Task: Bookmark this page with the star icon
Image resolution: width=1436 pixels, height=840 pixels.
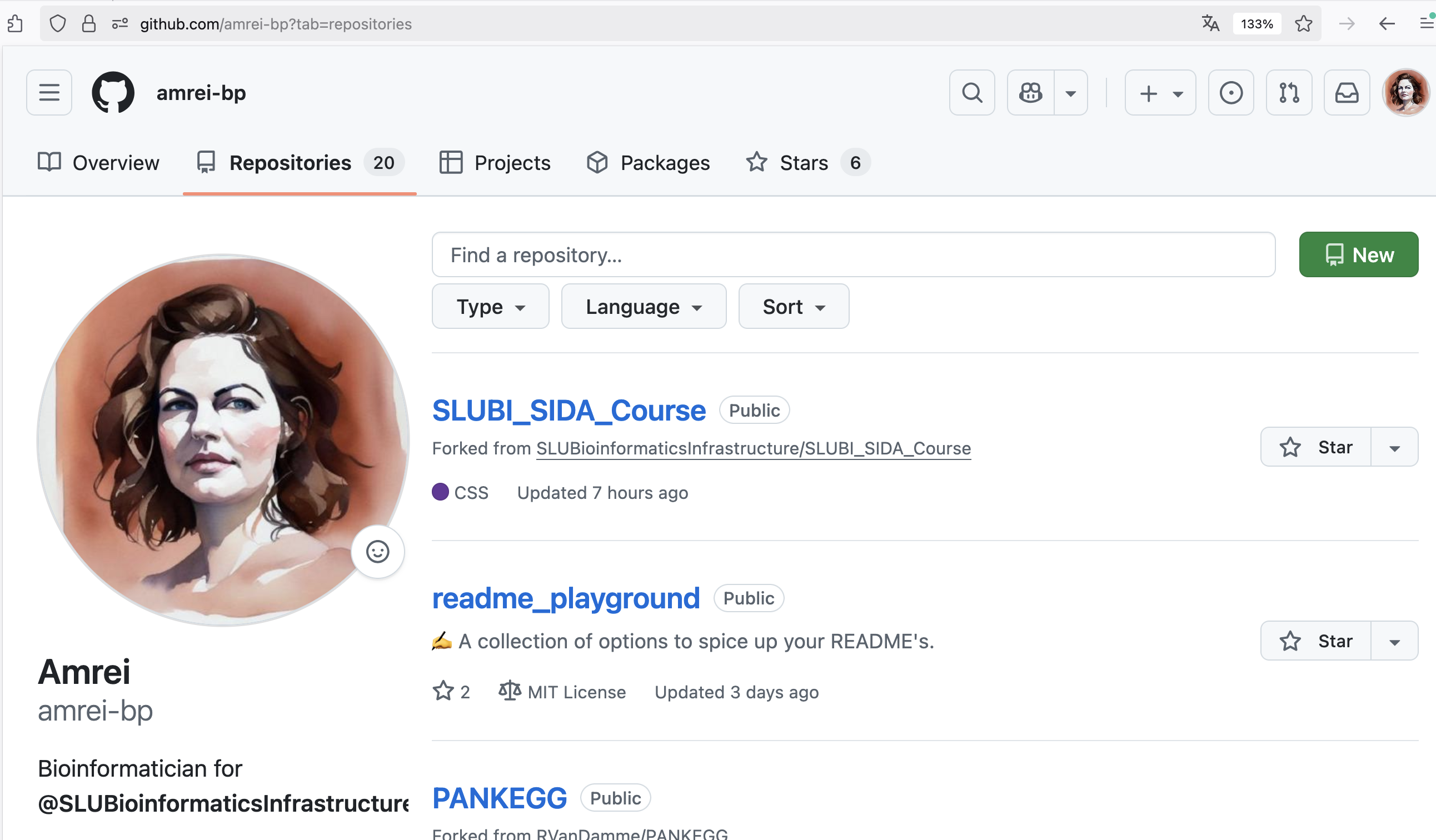Action: click(1303, 23)
